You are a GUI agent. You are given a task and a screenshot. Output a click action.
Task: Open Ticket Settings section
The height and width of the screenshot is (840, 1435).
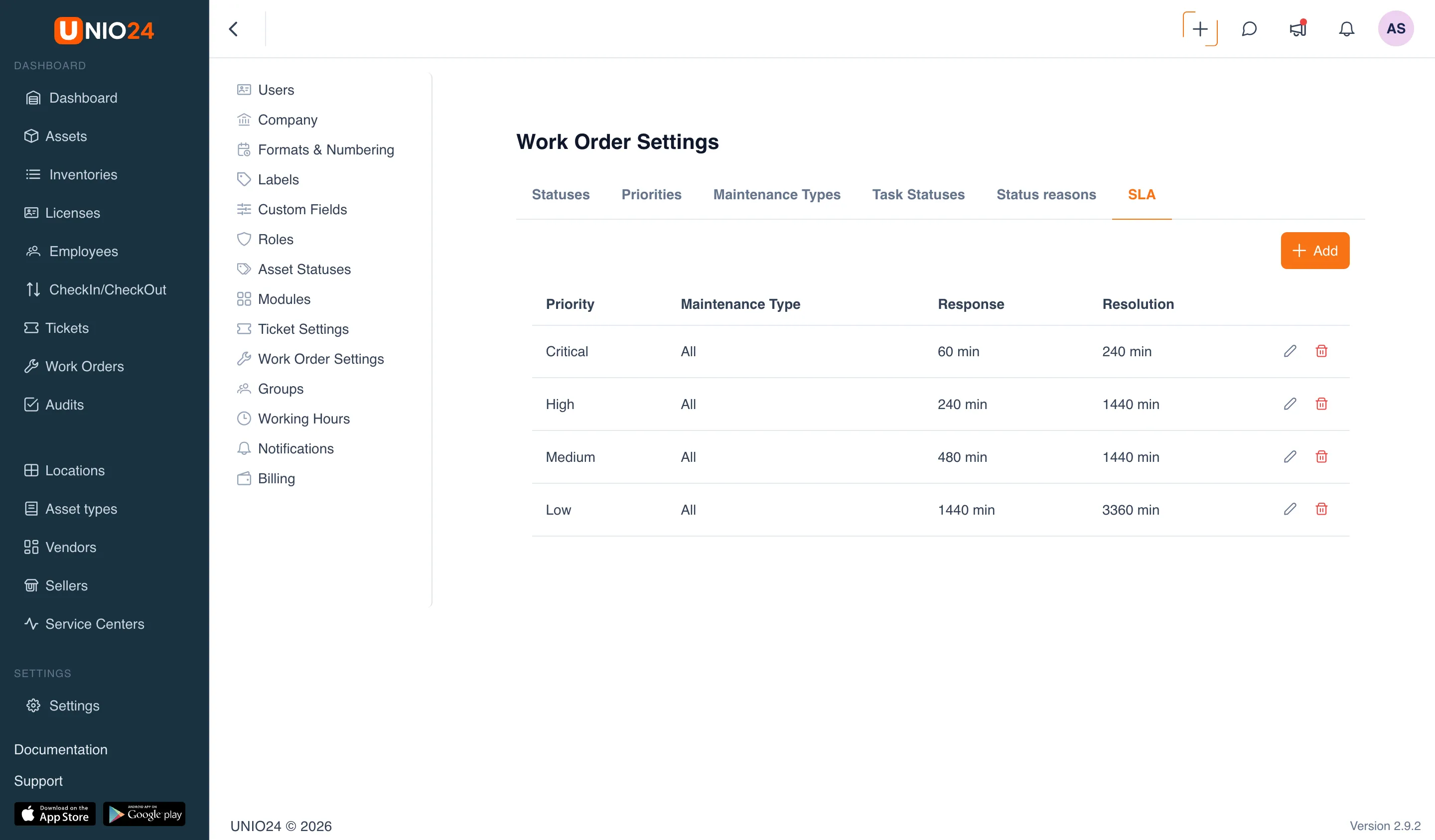point(292,329)
